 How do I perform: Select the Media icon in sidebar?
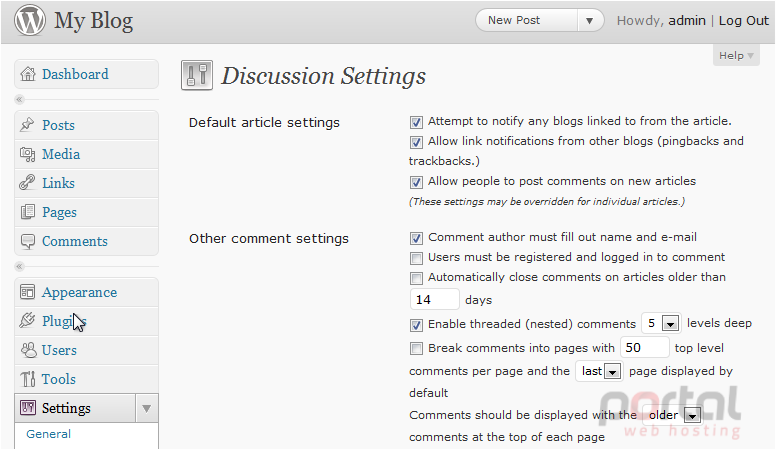point(28,154)
